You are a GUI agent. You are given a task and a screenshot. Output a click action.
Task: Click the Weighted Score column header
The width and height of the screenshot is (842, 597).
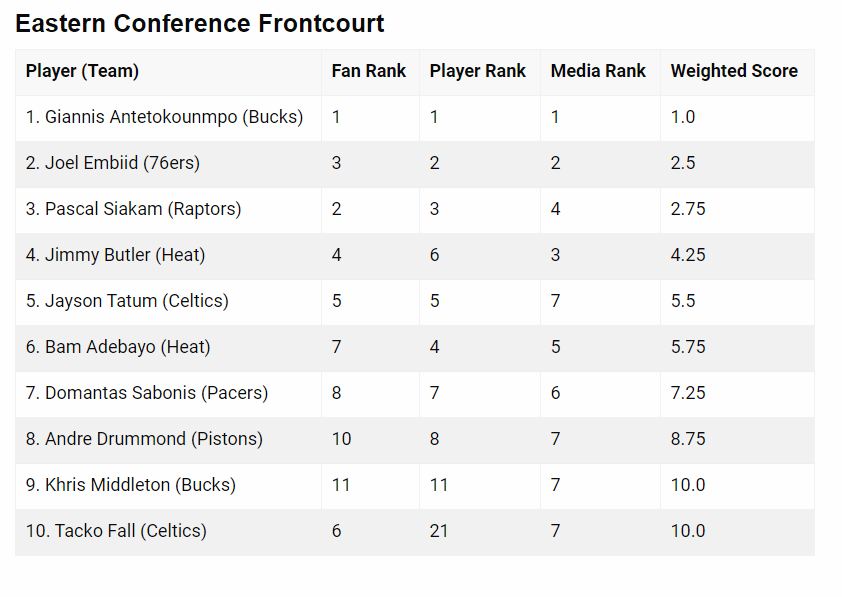tap(734, 71)
